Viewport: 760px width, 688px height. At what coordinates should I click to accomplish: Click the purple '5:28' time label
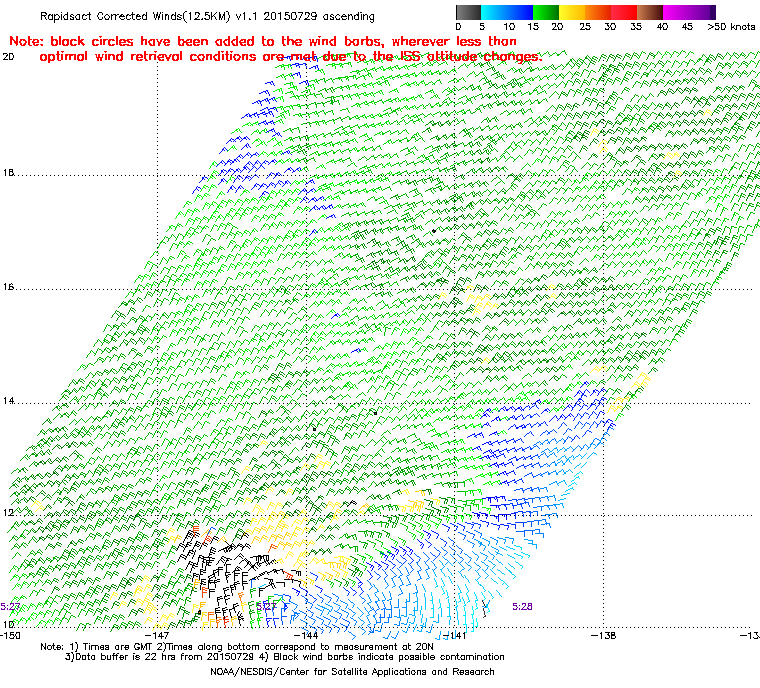point(522,607)
